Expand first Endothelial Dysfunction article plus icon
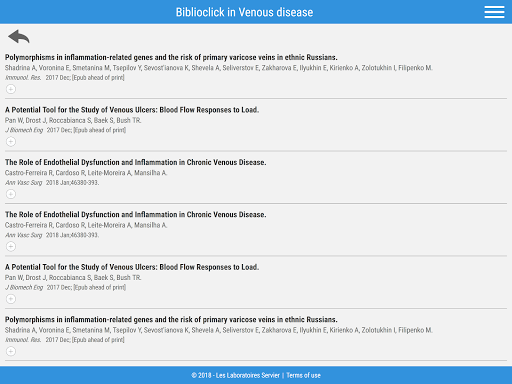The image size is (512, 384). click(11, 194)
